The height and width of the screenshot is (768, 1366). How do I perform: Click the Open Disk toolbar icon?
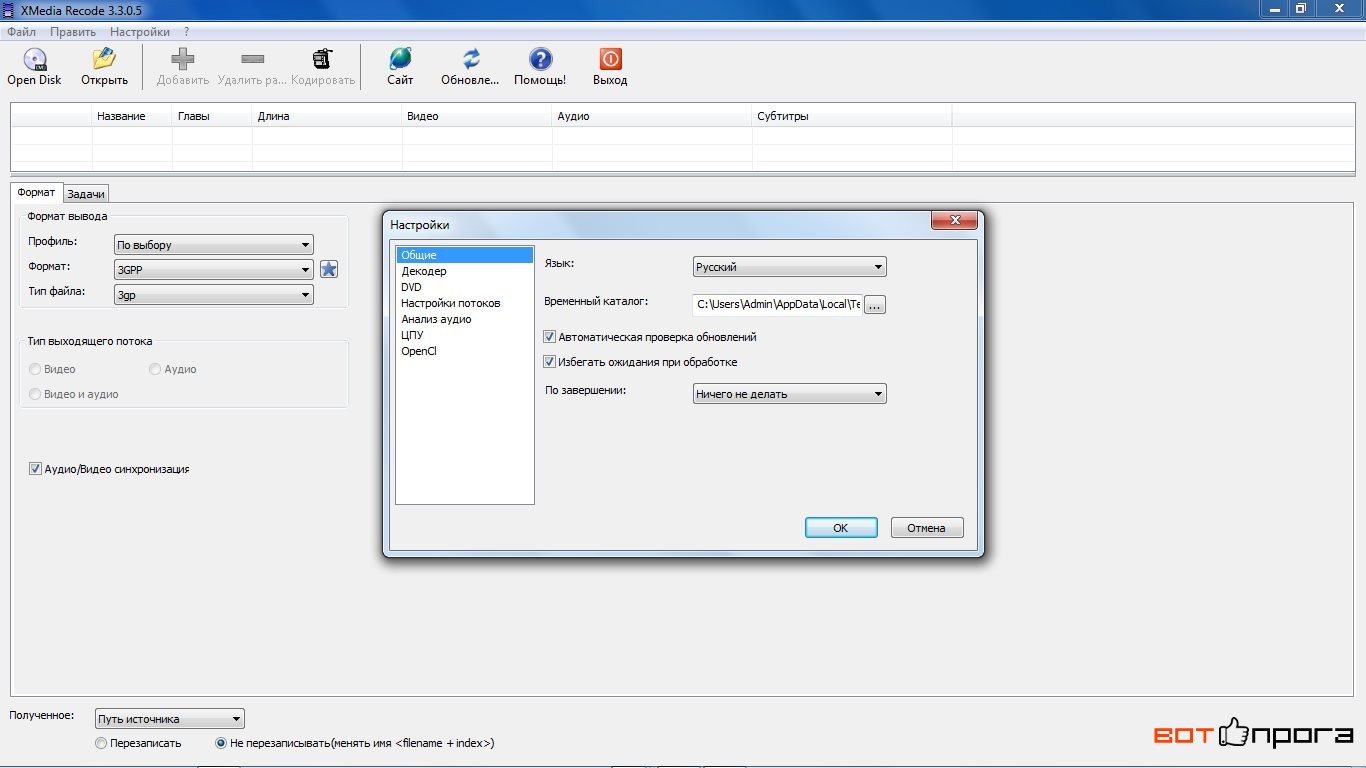[x=35, y=59]
